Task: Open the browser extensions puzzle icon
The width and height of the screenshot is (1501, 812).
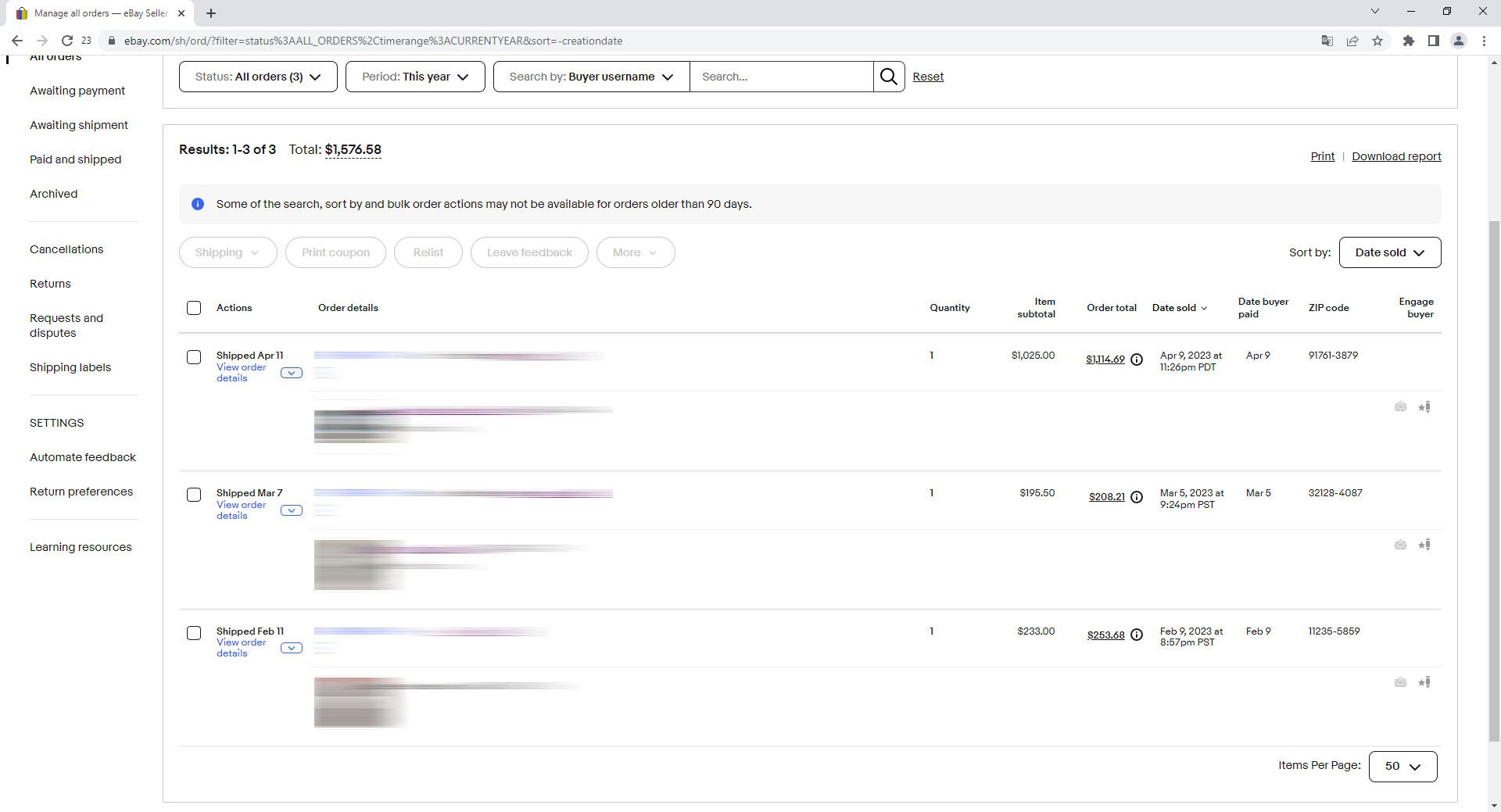Action: (1409, 41)
